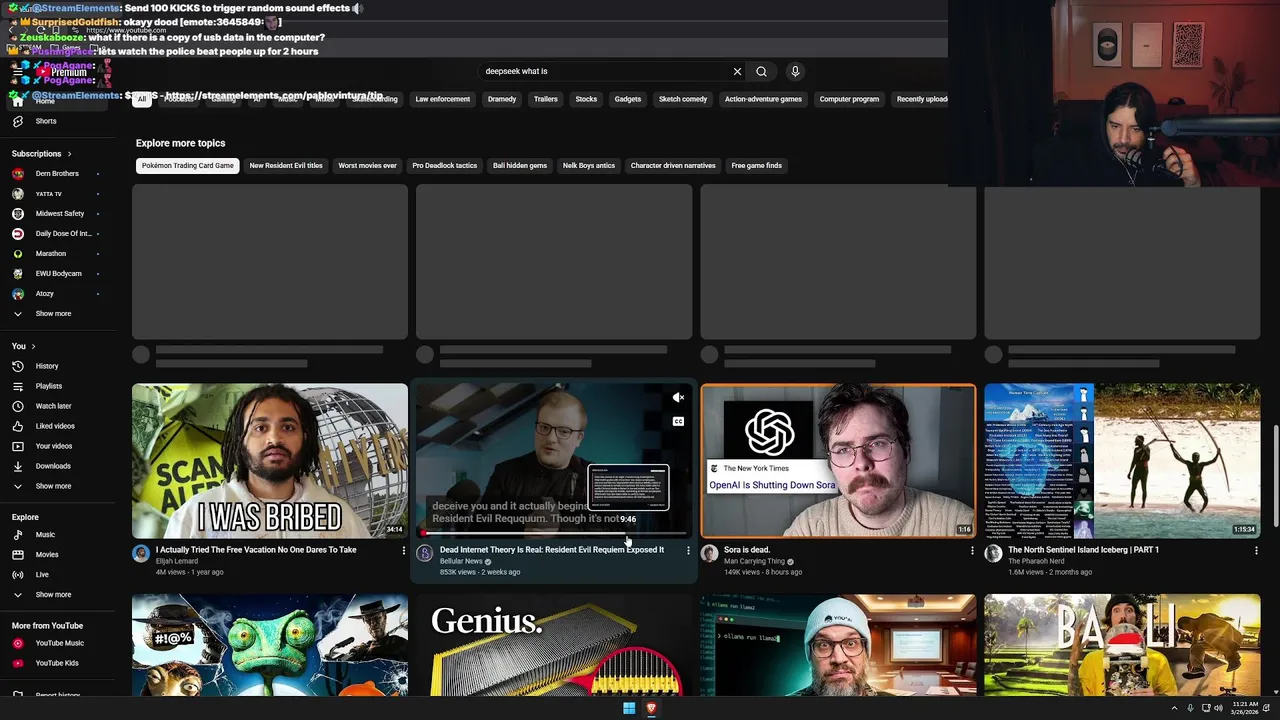Open Genius video thumbnail

coord(554,645)
